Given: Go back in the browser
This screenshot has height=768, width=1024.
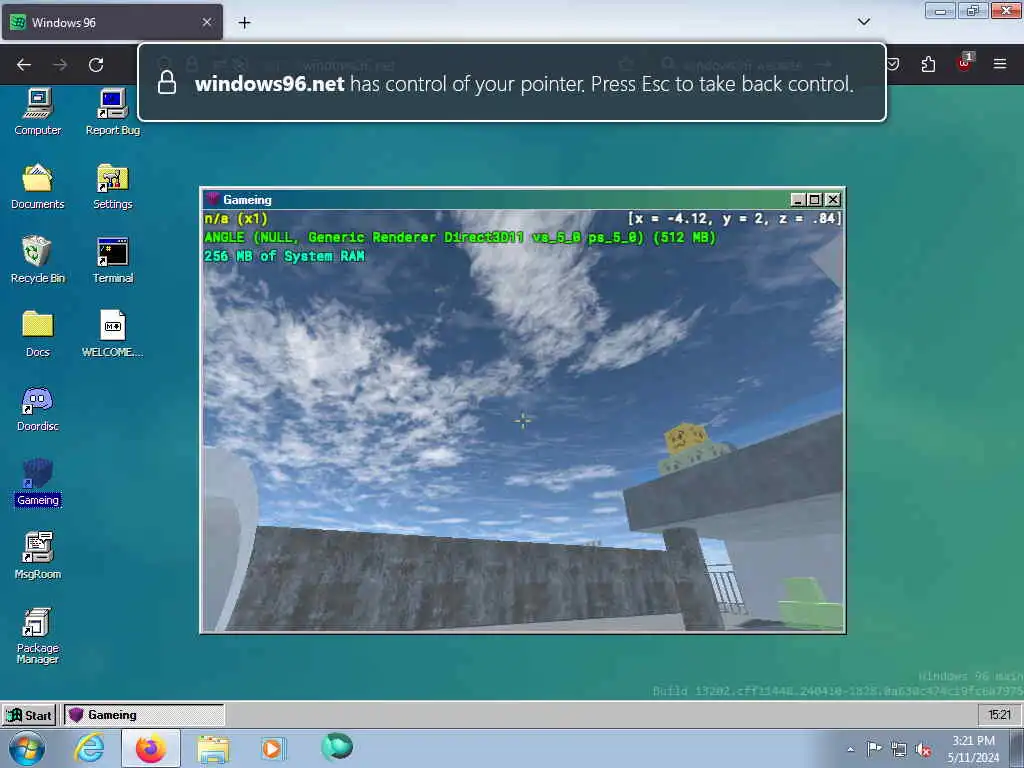Looking at the screenshot, I should (x=24, y=65).
